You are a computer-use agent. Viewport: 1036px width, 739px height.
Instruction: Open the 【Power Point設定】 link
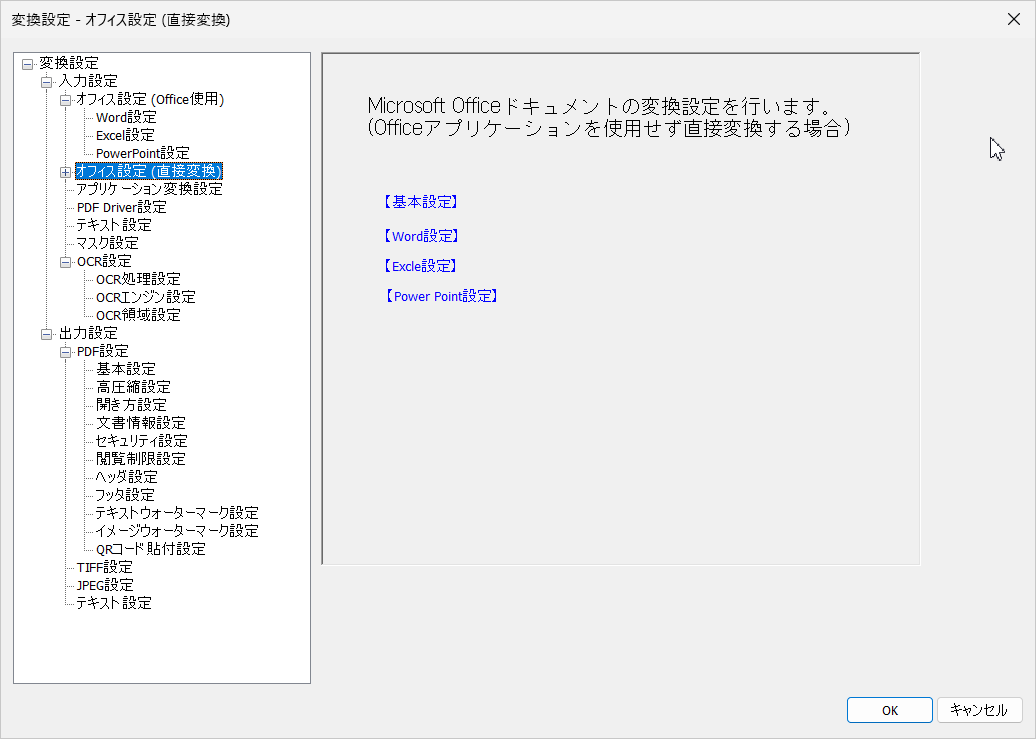point(440,295)
